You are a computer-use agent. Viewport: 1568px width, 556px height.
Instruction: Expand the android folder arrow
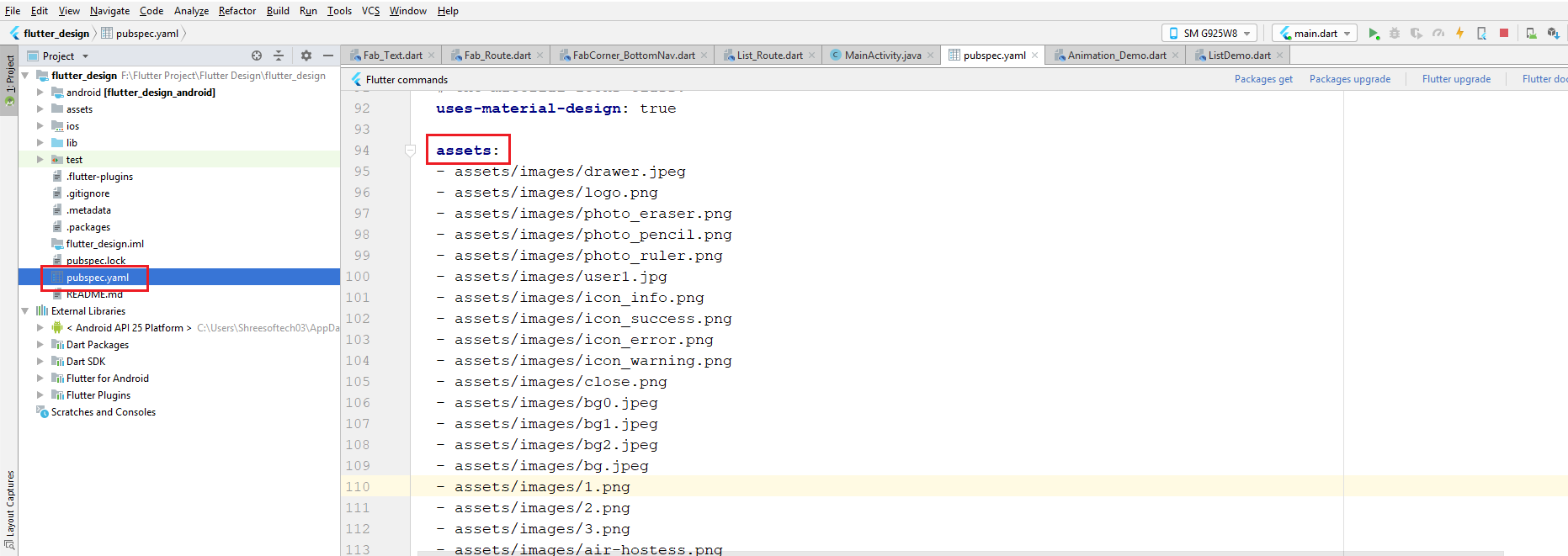point(40,93)
